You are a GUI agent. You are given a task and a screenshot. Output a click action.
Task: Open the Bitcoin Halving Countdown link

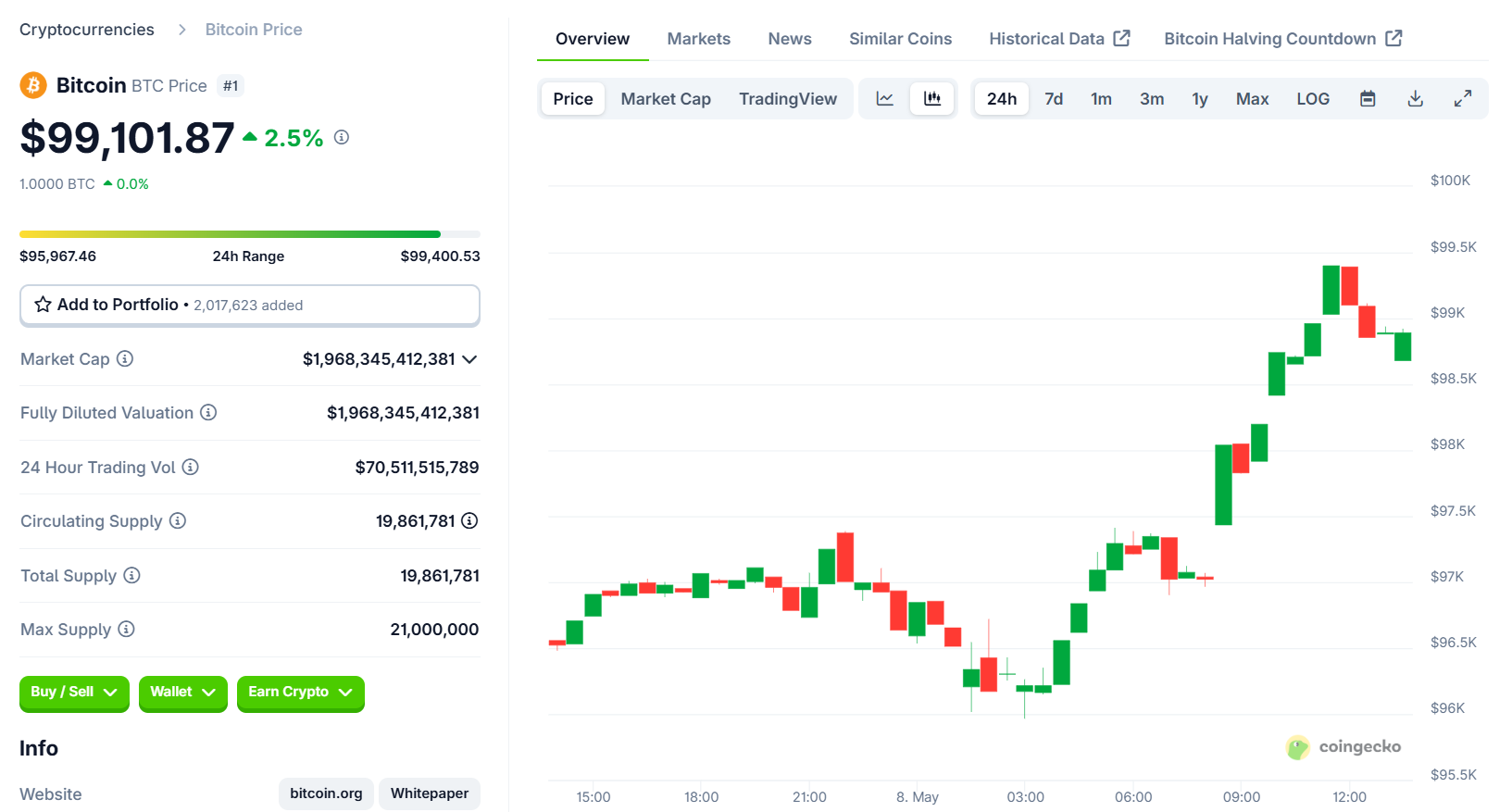pos(1283,39)
